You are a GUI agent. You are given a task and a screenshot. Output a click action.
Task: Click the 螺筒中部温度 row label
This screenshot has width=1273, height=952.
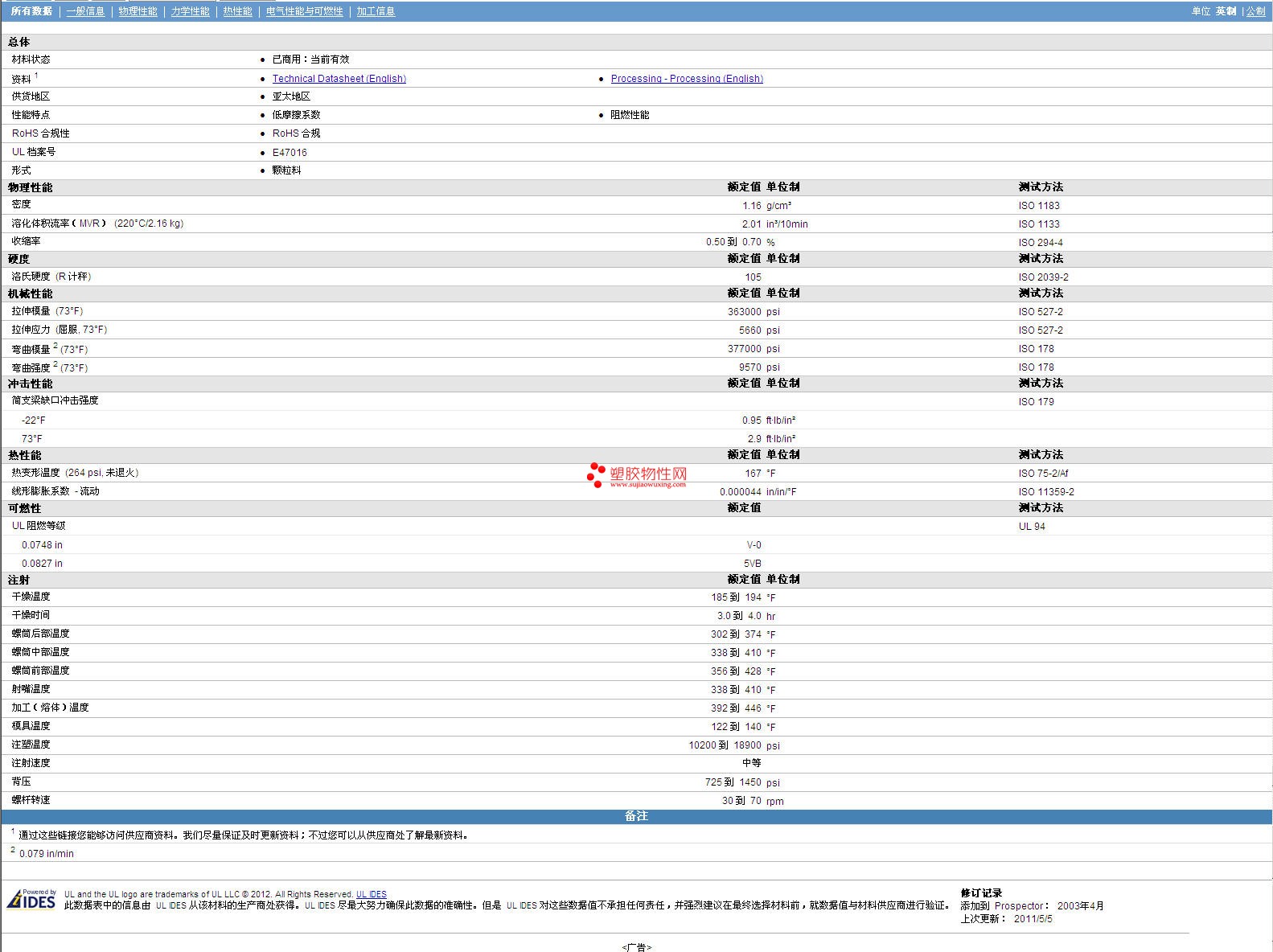(40, 652)
